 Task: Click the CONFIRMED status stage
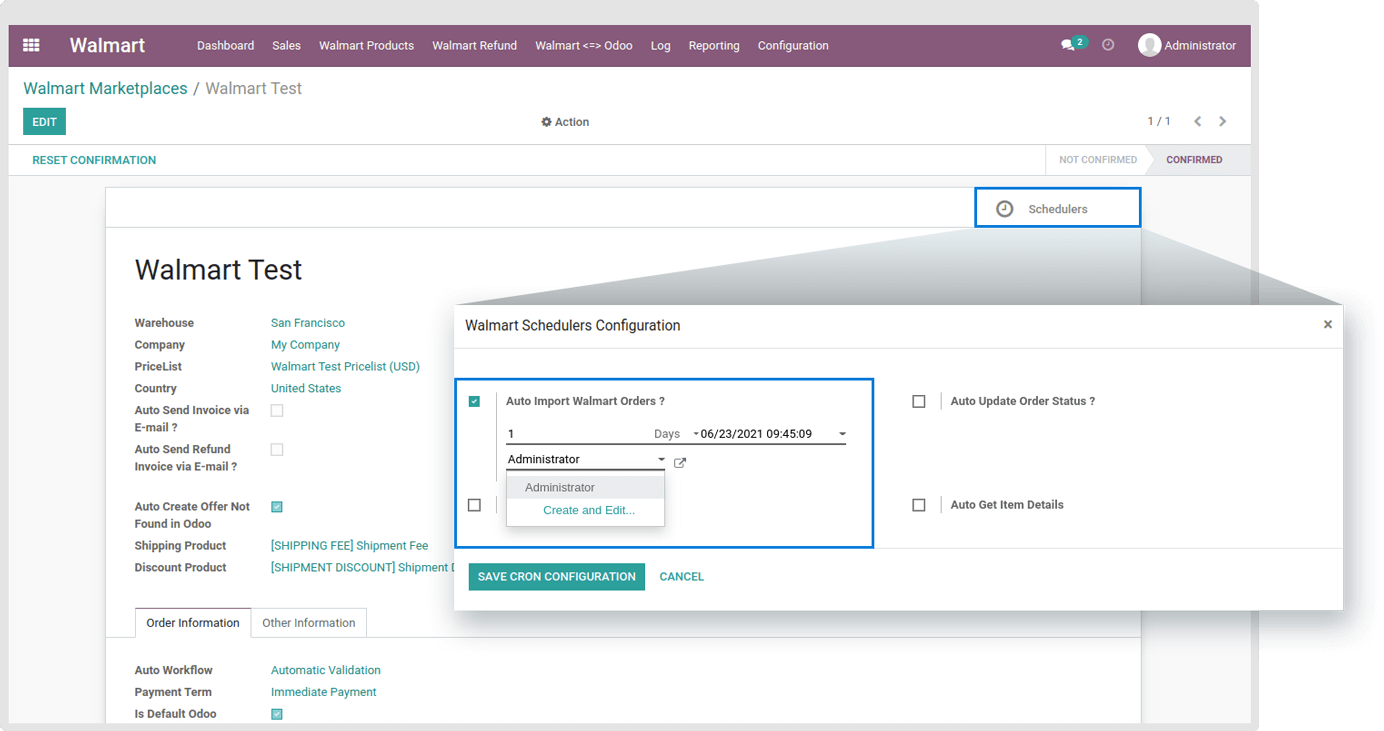tap(1194, 160)
